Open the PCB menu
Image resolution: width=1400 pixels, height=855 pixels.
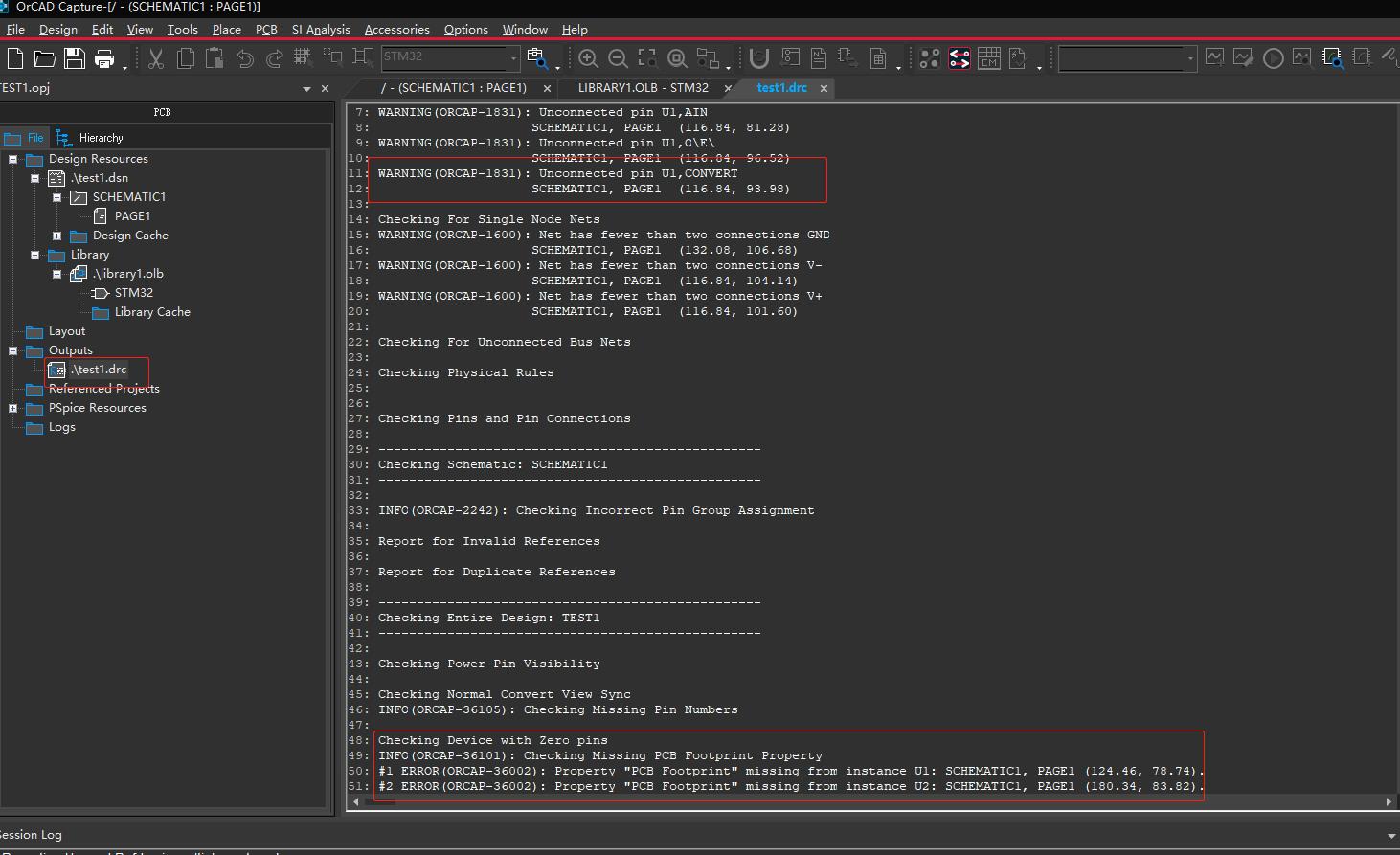pyautogui.click(x=266, y=30)
